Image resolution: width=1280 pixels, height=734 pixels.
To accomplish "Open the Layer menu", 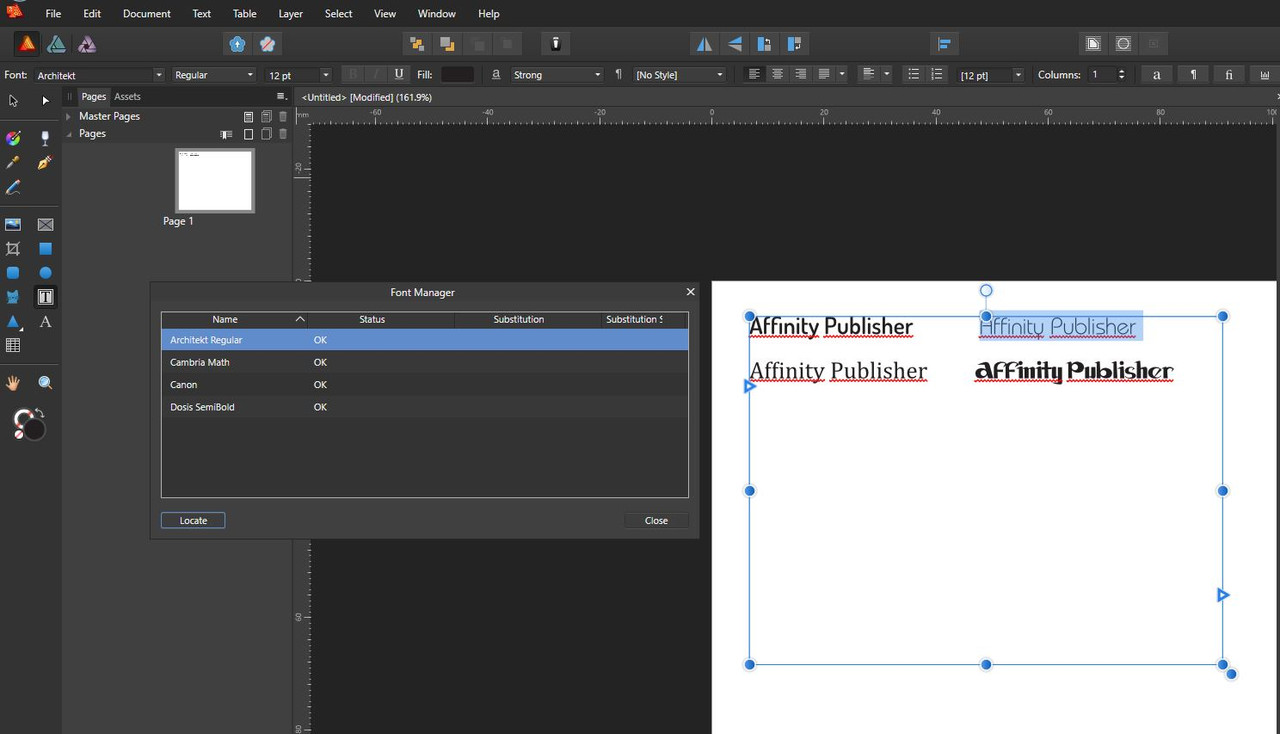I will (291, 14).
